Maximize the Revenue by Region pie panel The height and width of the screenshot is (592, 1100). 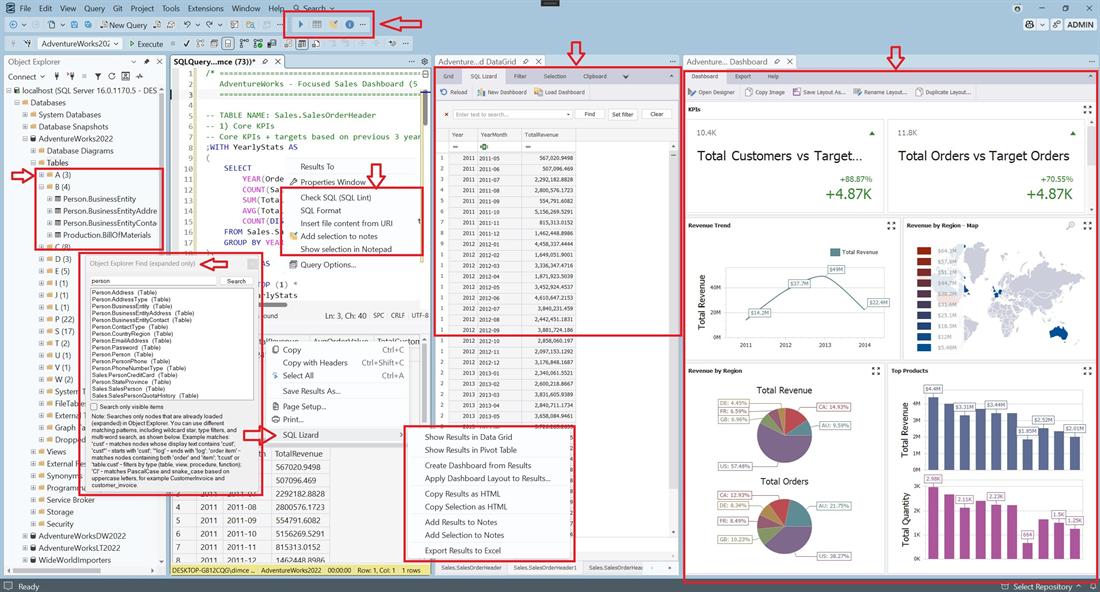(876, 371)
